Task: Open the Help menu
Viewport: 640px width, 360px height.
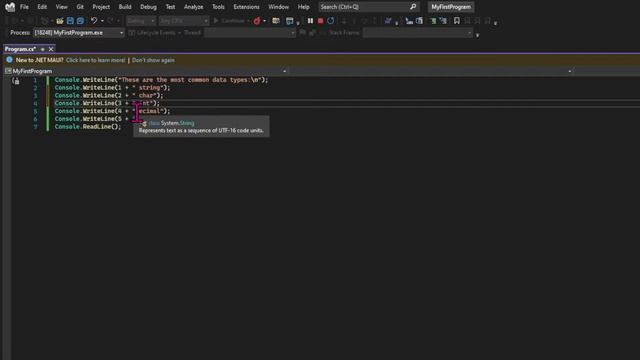Action: click(303, 7)
